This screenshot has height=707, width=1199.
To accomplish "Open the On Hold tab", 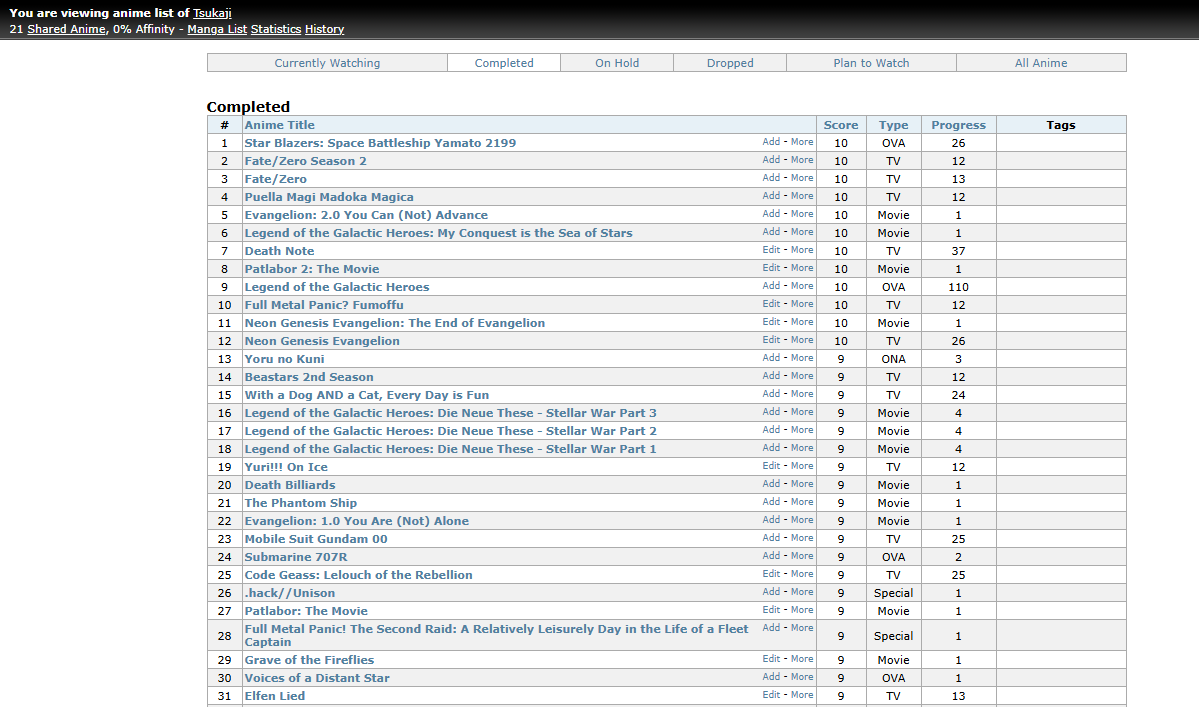I will point(617,63).
